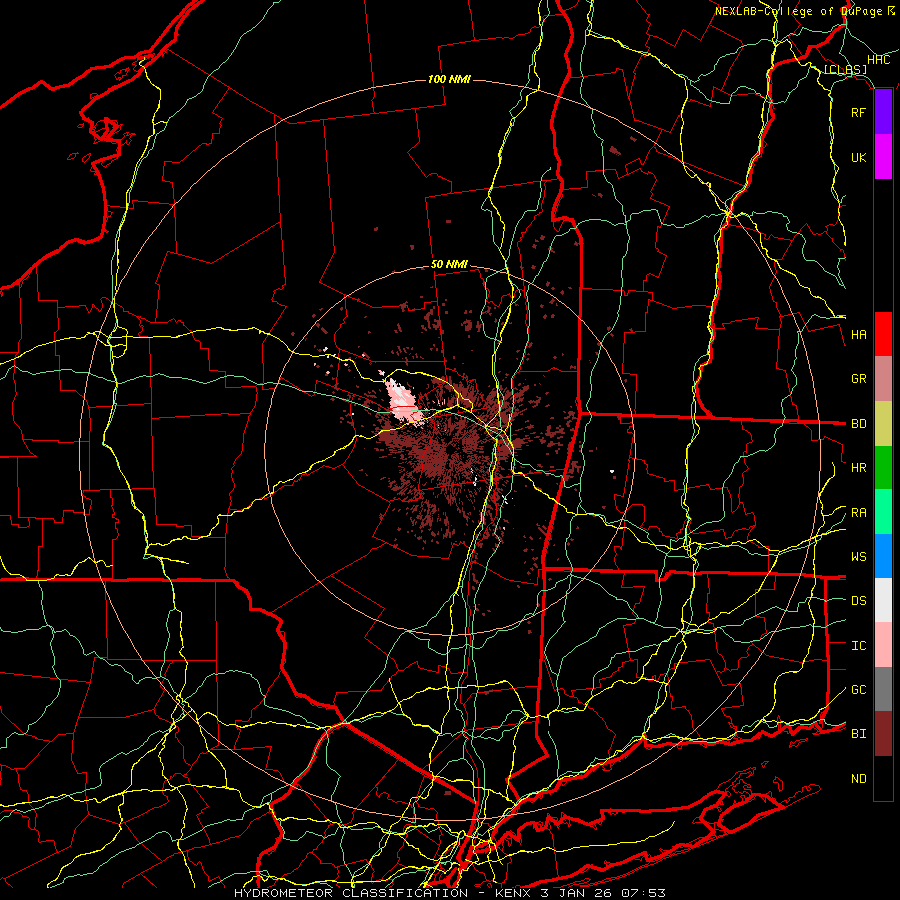Click the BD legend label

click(x=858, y=424)
